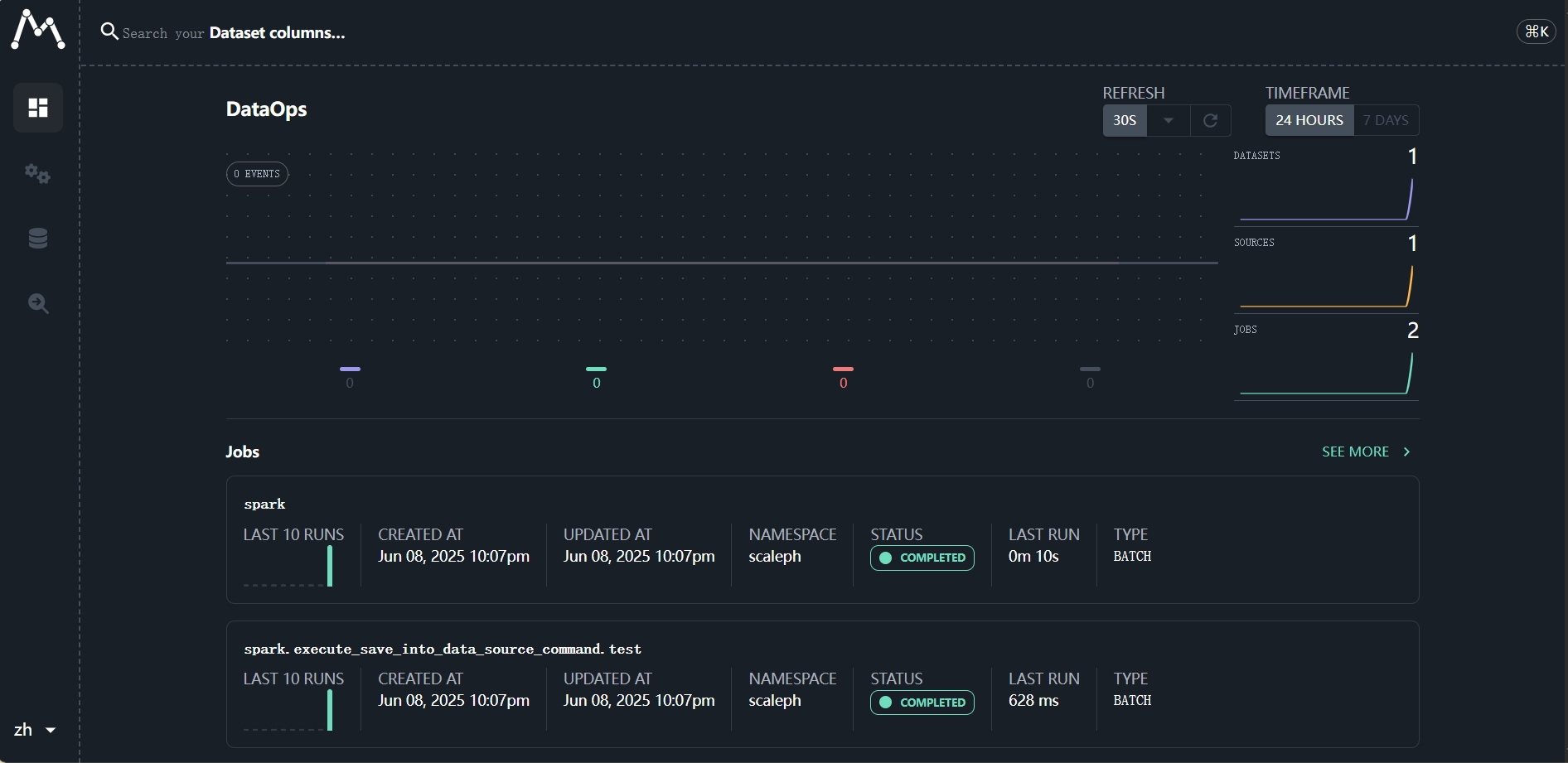Toggle the 30S refresh interval button

(1125, 120)
